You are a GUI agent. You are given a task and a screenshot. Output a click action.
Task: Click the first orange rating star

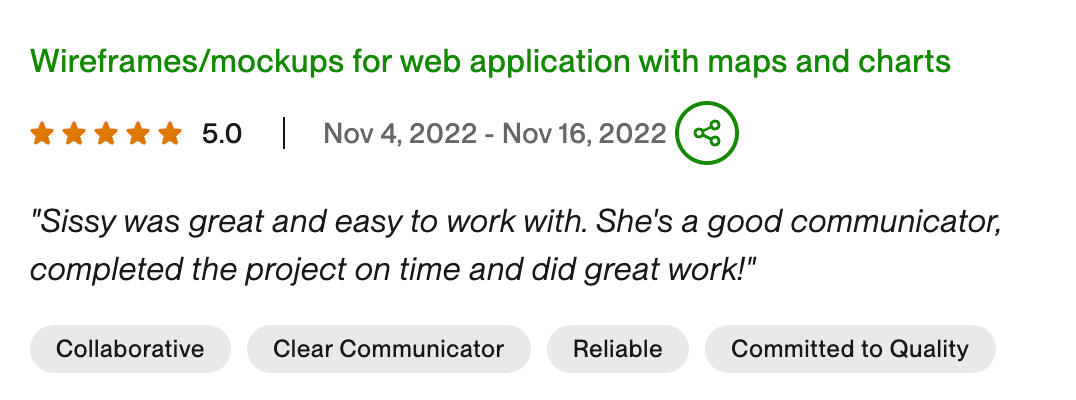pos(41,133)
